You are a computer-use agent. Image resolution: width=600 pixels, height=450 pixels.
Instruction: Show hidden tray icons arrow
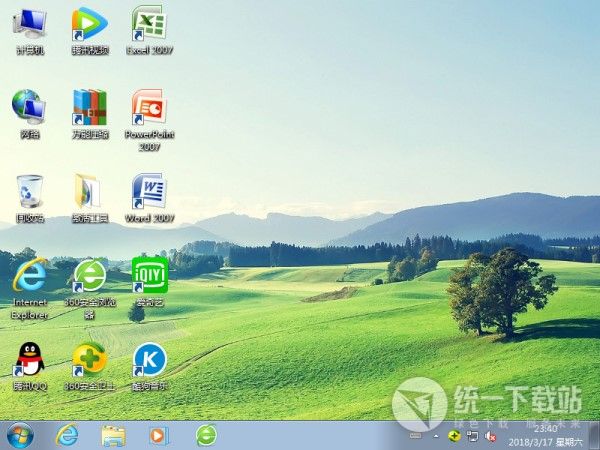click(436, 436)
